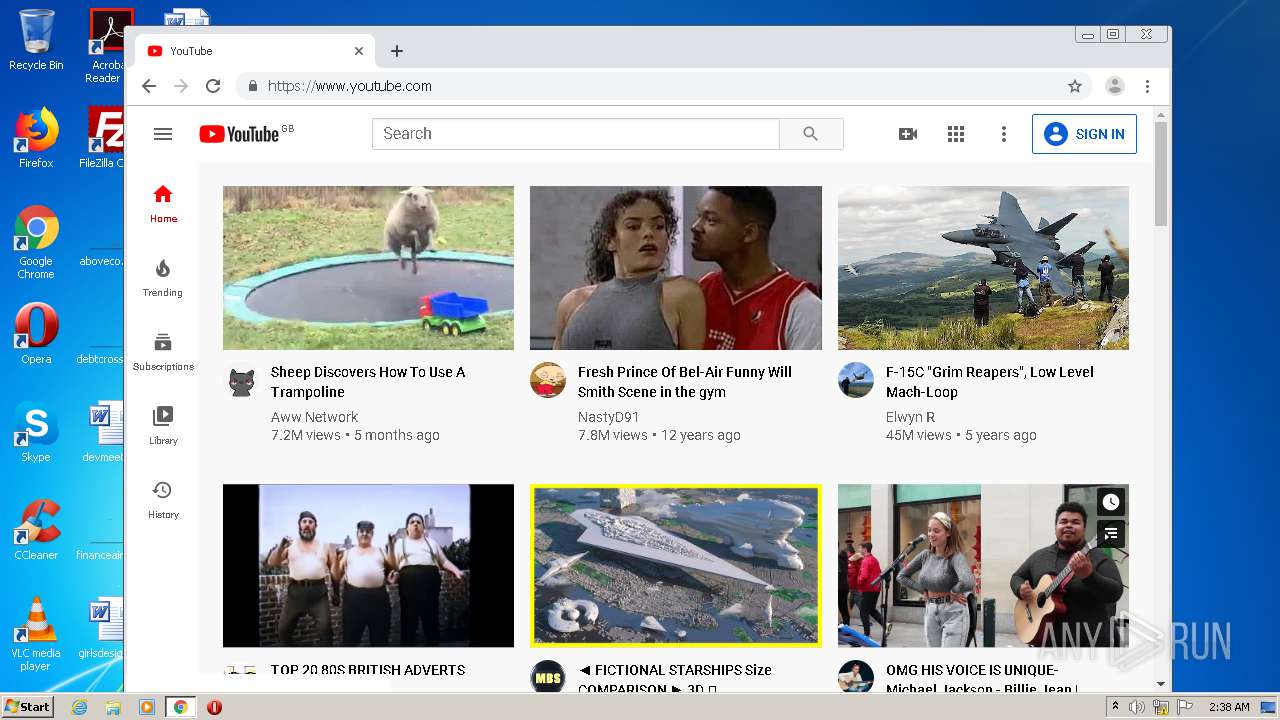Screen dimensions: 1280x720
Task: Open the Fresh Prince gym scene thumbnail
Action: coord(676,268)
